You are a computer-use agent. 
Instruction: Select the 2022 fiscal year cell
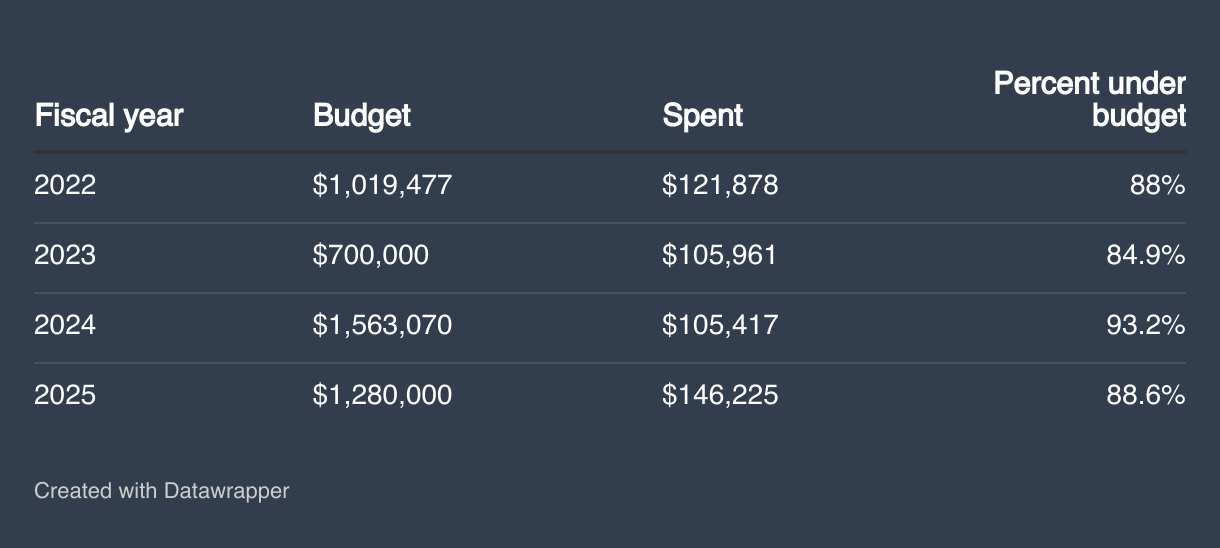click(x=65, y=185)
